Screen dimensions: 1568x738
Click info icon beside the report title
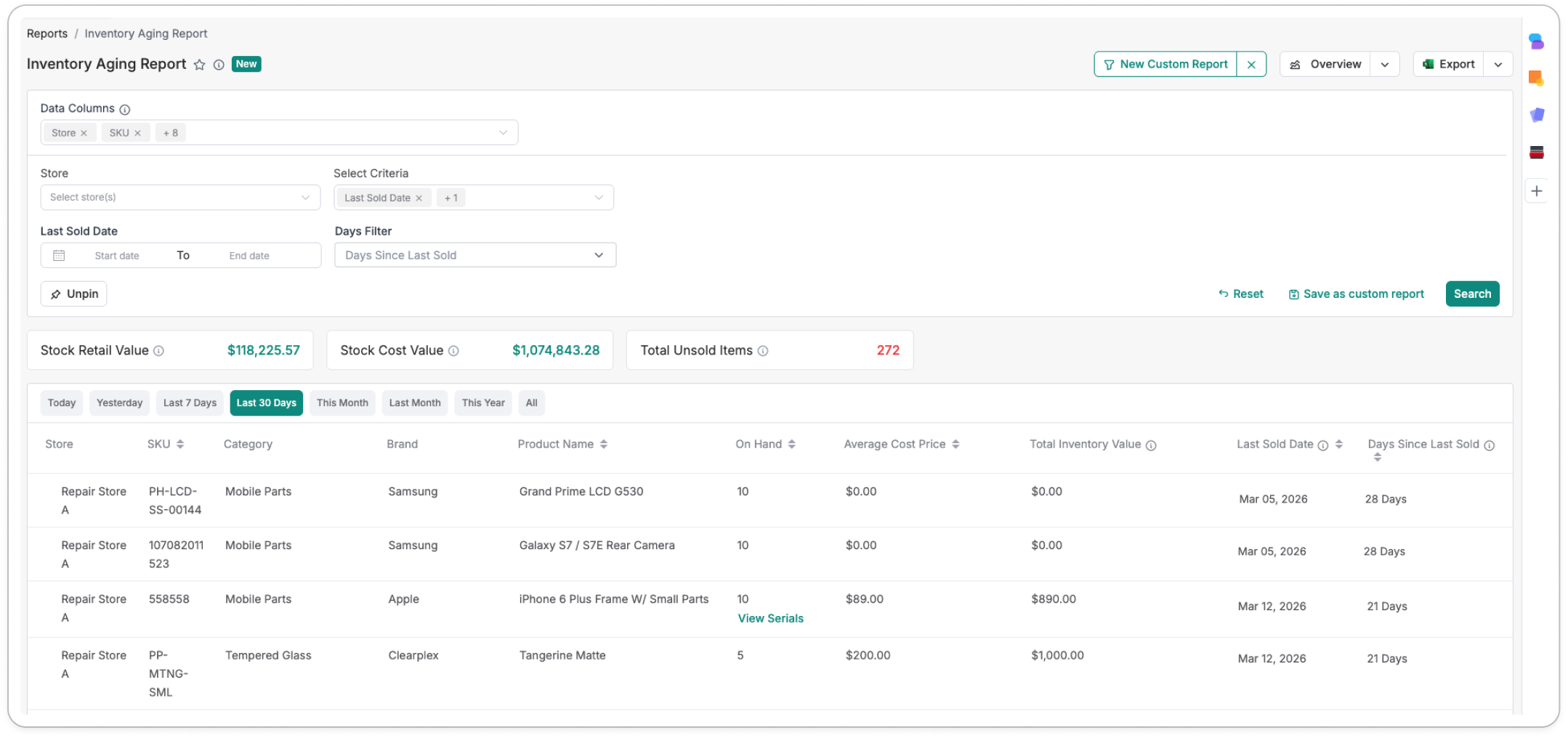219,65
